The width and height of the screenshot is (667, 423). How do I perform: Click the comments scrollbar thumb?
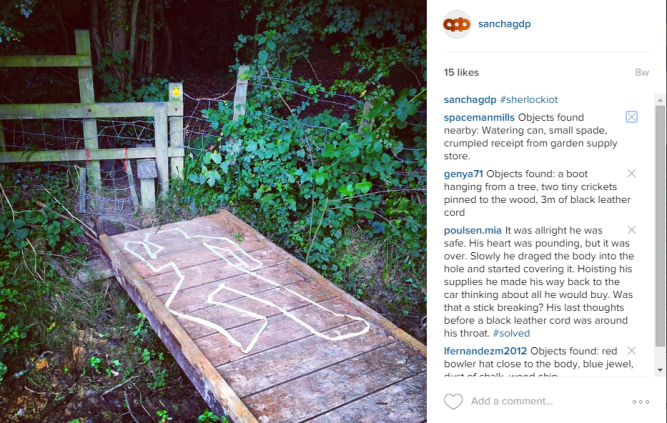(660, 226)
